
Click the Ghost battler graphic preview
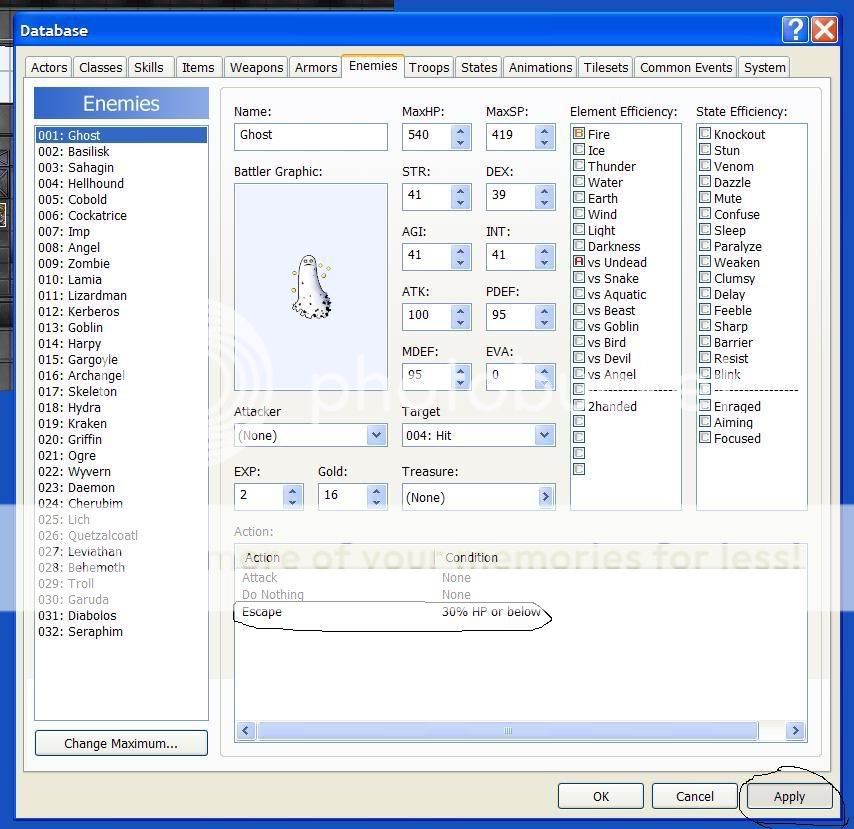tap(311, 287)
